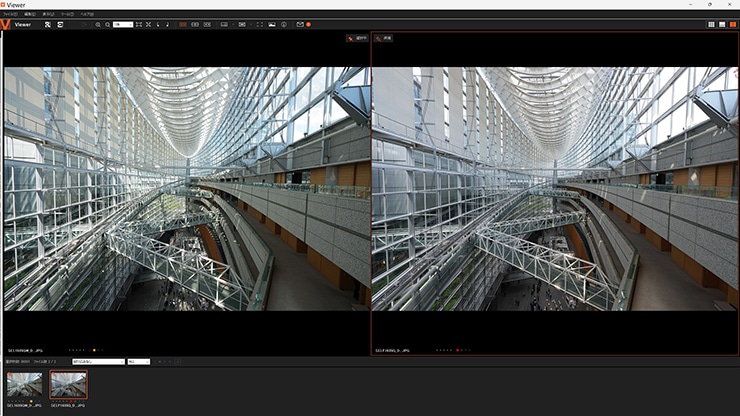This screenshot has height=416, width=740.
Task: Click the refresh/sync icon in toolbar
Action: (60, 25)
